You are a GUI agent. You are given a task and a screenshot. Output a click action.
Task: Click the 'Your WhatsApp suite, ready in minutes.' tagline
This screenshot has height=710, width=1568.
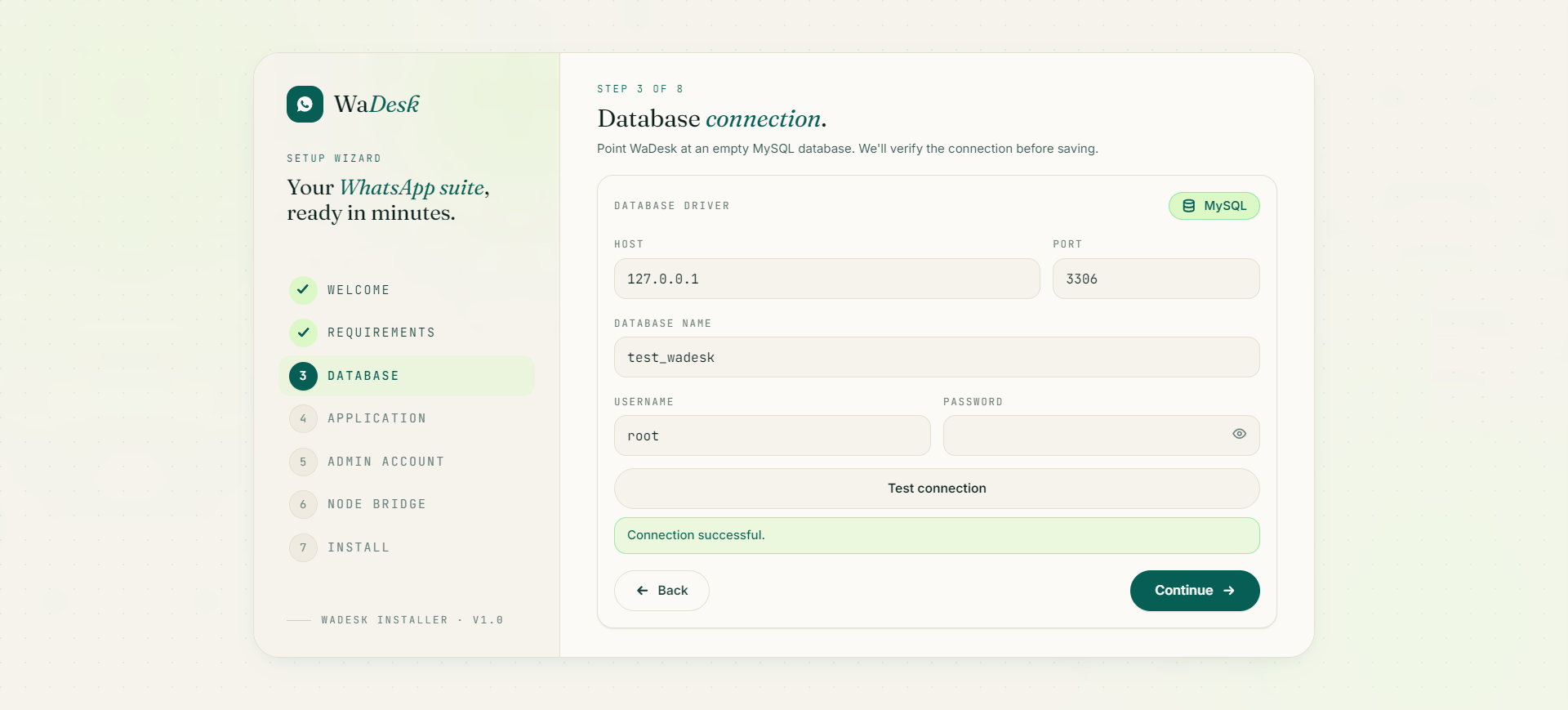pos(388,200)
